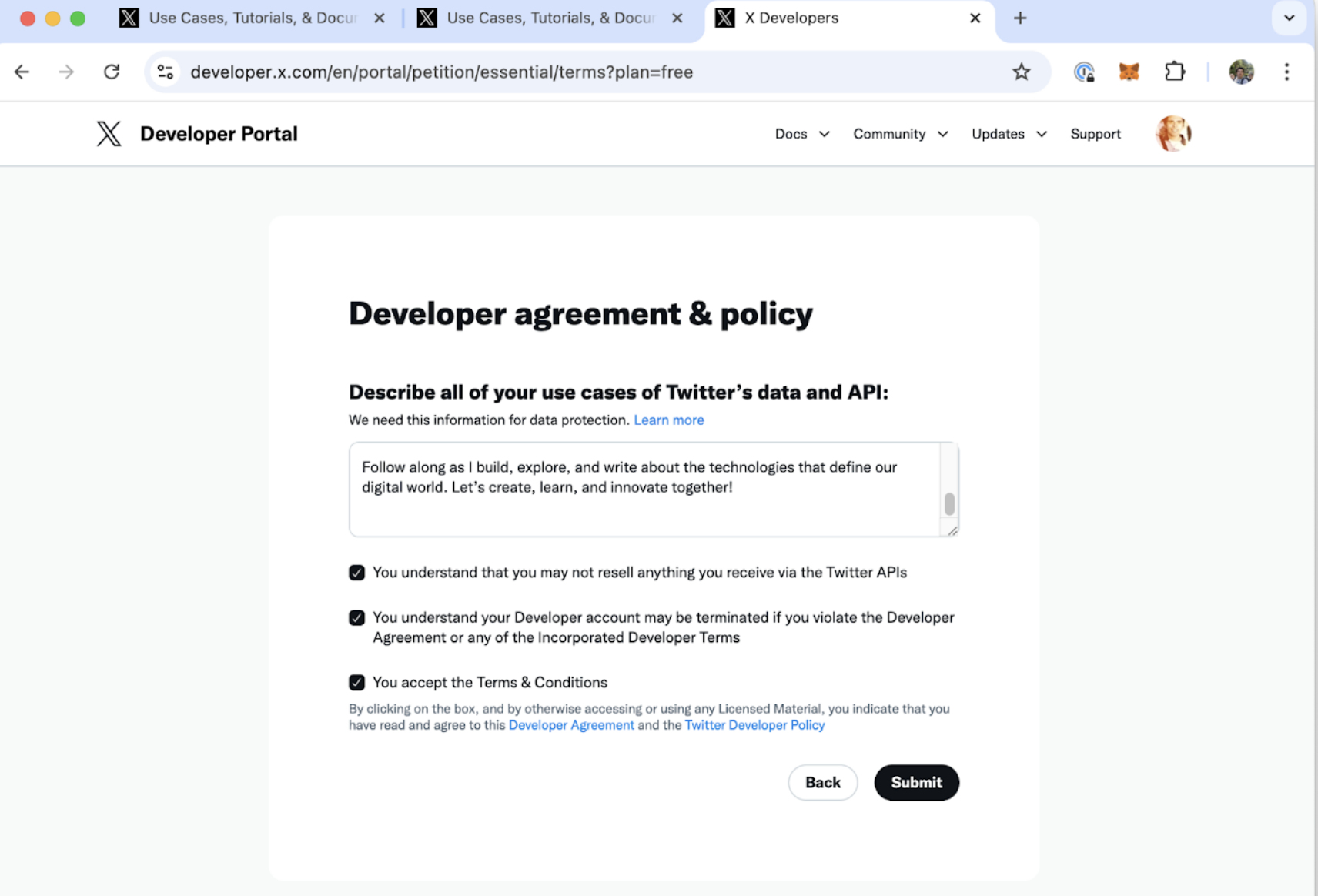1318x896 pixels.
Task: Expand the Updates dropdown menu
Action: 1009,134
